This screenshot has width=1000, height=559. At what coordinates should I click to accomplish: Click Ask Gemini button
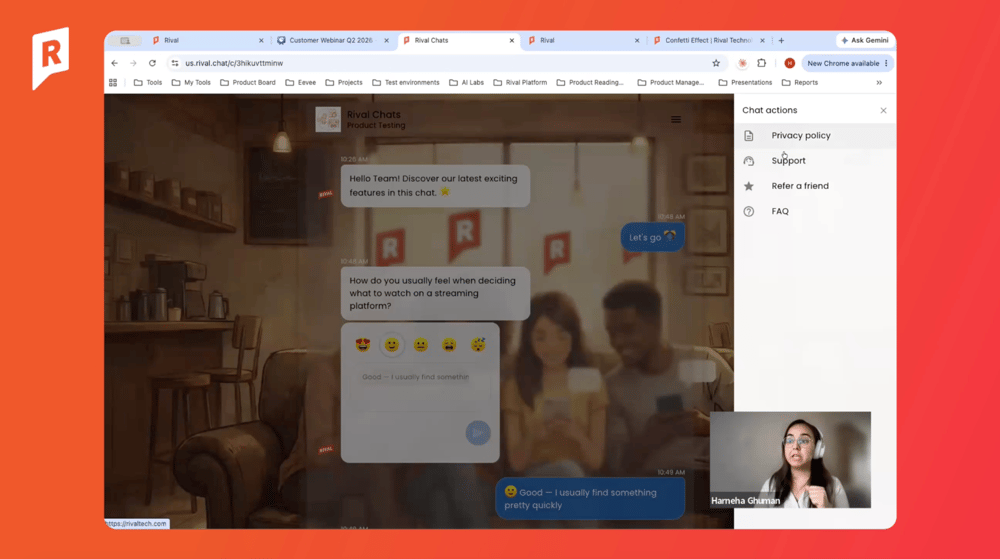point(865,40)
